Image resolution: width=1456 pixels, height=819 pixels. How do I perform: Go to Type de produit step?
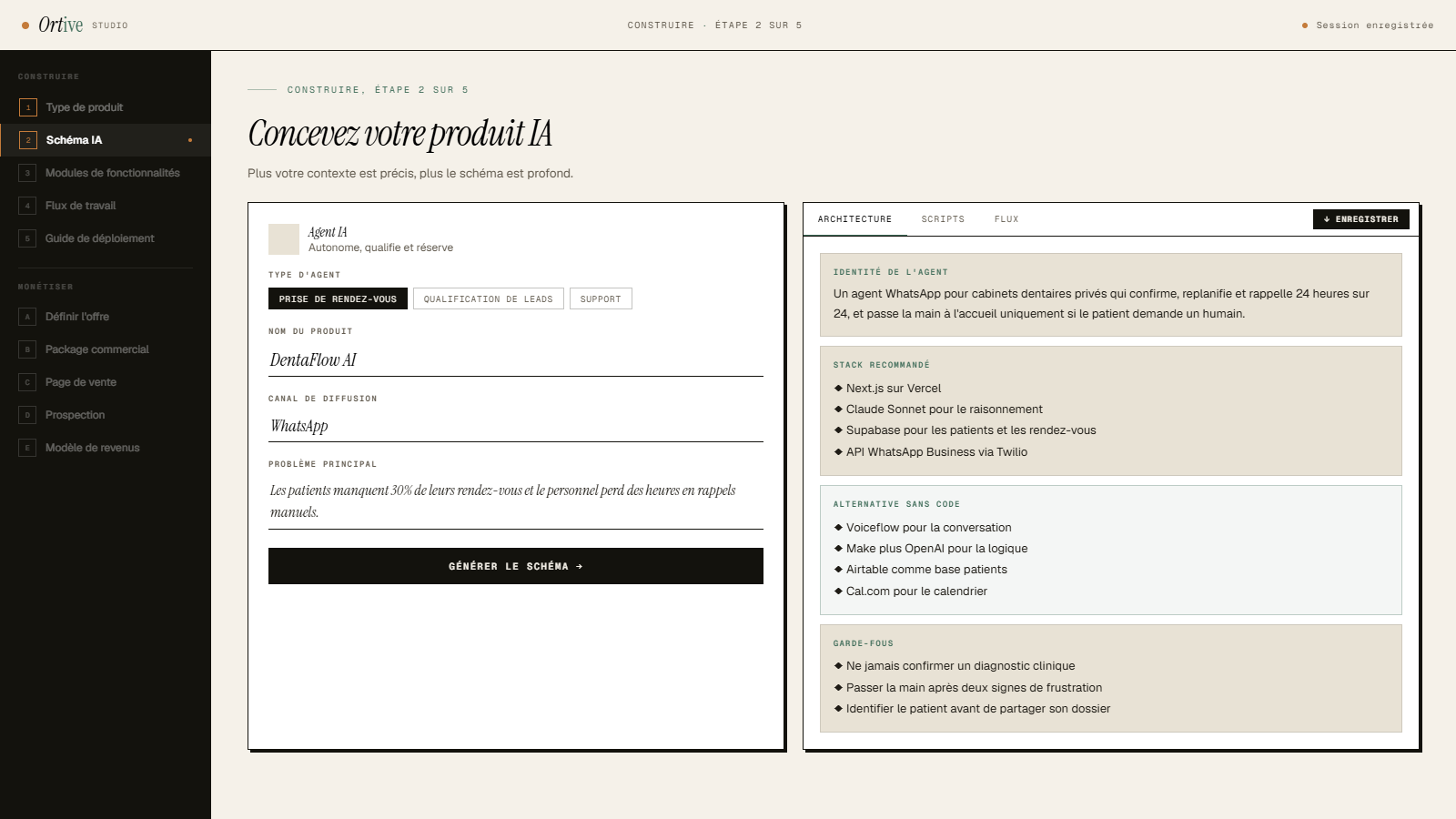(x=106, y=107)
